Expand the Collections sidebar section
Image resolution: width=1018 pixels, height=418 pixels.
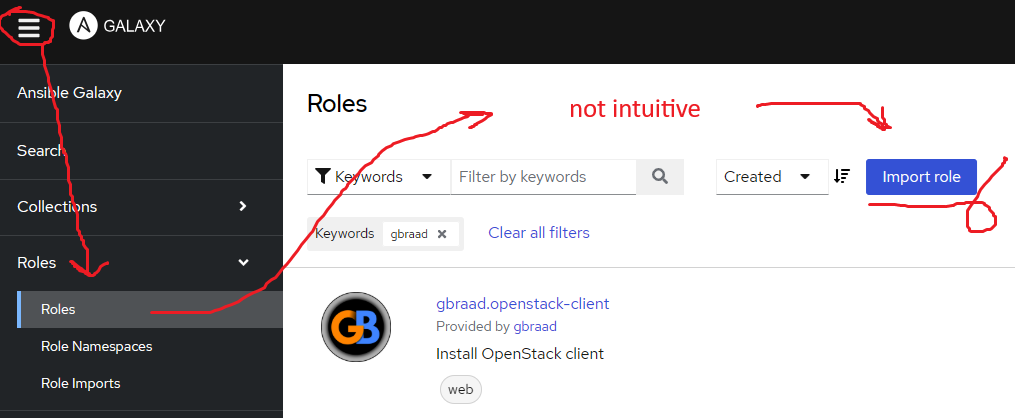(142, 207)
